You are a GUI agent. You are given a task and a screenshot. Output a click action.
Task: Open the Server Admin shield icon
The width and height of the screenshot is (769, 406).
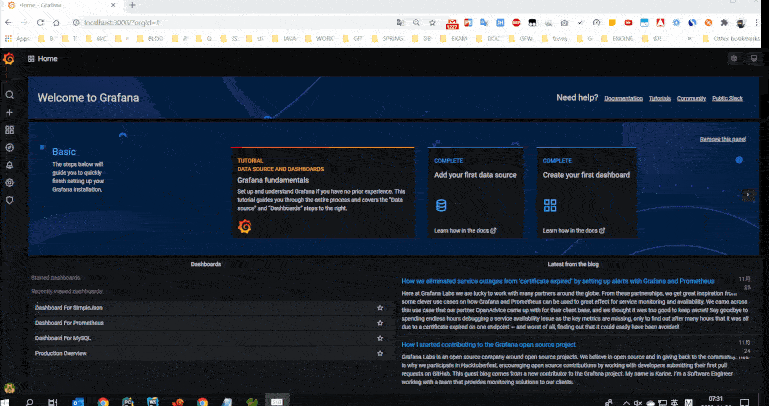9,200
